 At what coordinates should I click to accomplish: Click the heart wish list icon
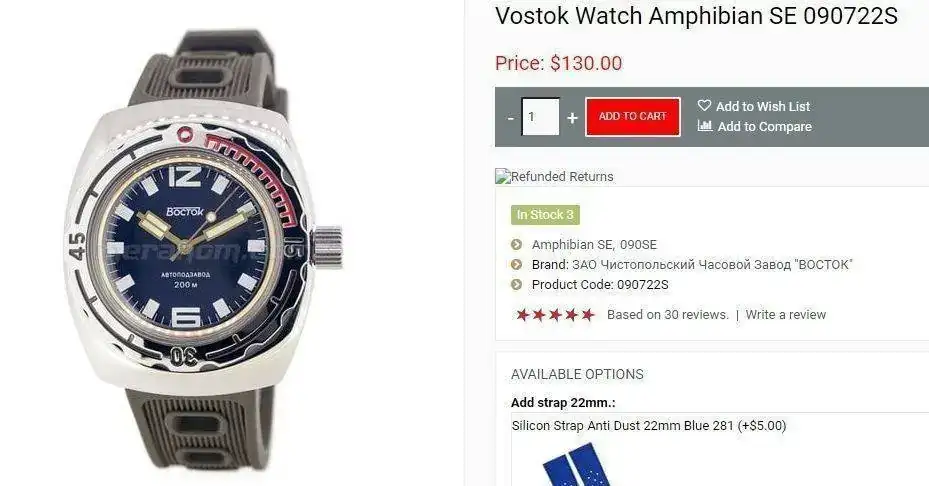[704, 105]
